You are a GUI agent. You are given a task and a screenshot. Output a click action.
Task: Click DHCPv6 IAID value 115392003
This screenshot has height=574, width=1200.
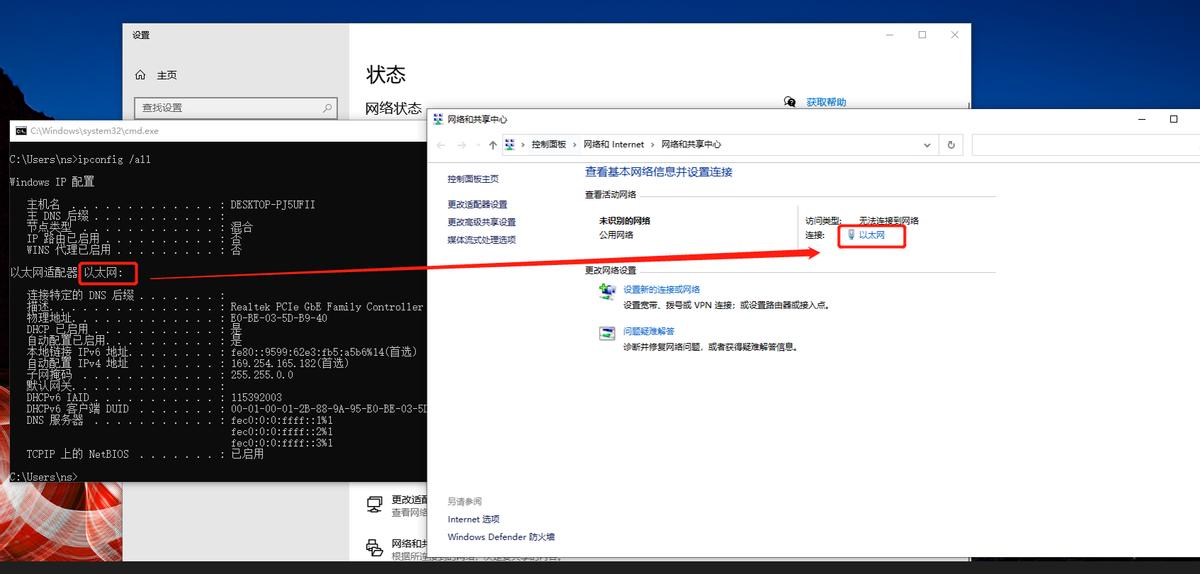pos(258,397)
